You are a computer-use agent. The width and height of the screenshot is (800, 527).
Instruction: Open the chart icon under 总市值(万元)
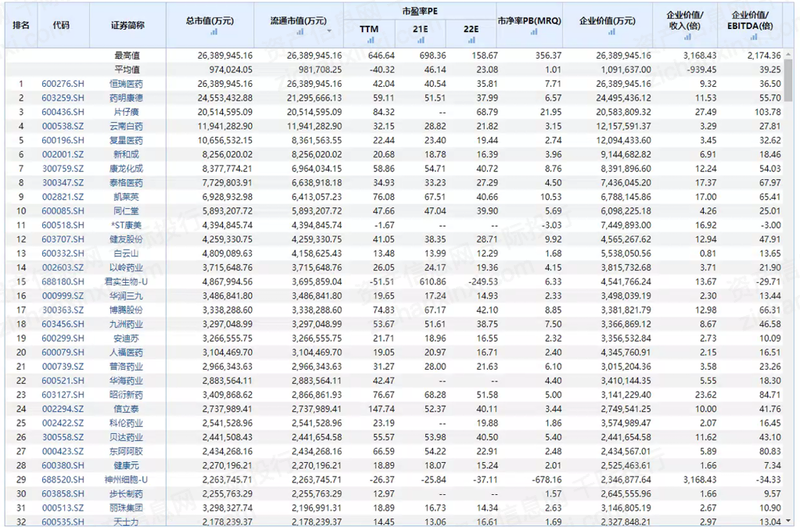[213, 32]
